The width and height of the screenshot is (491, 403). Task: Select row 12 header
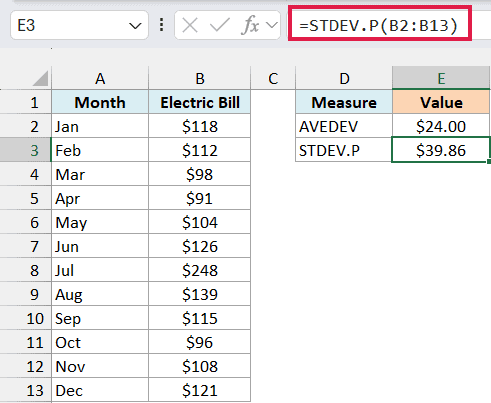[26, 366]
